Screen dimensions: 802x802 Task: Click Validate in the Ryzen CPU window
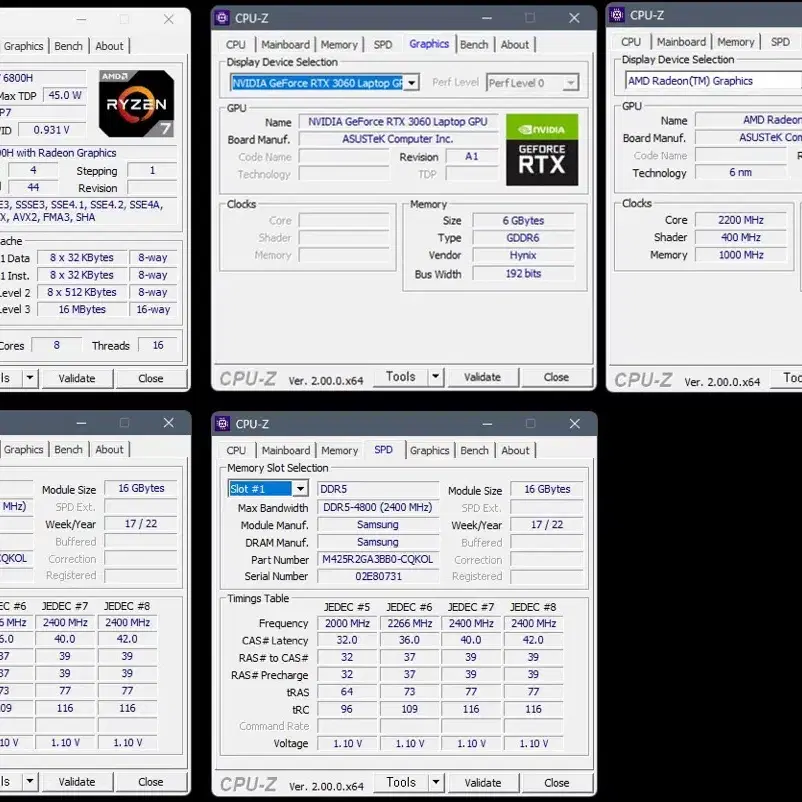click(77, 378)
